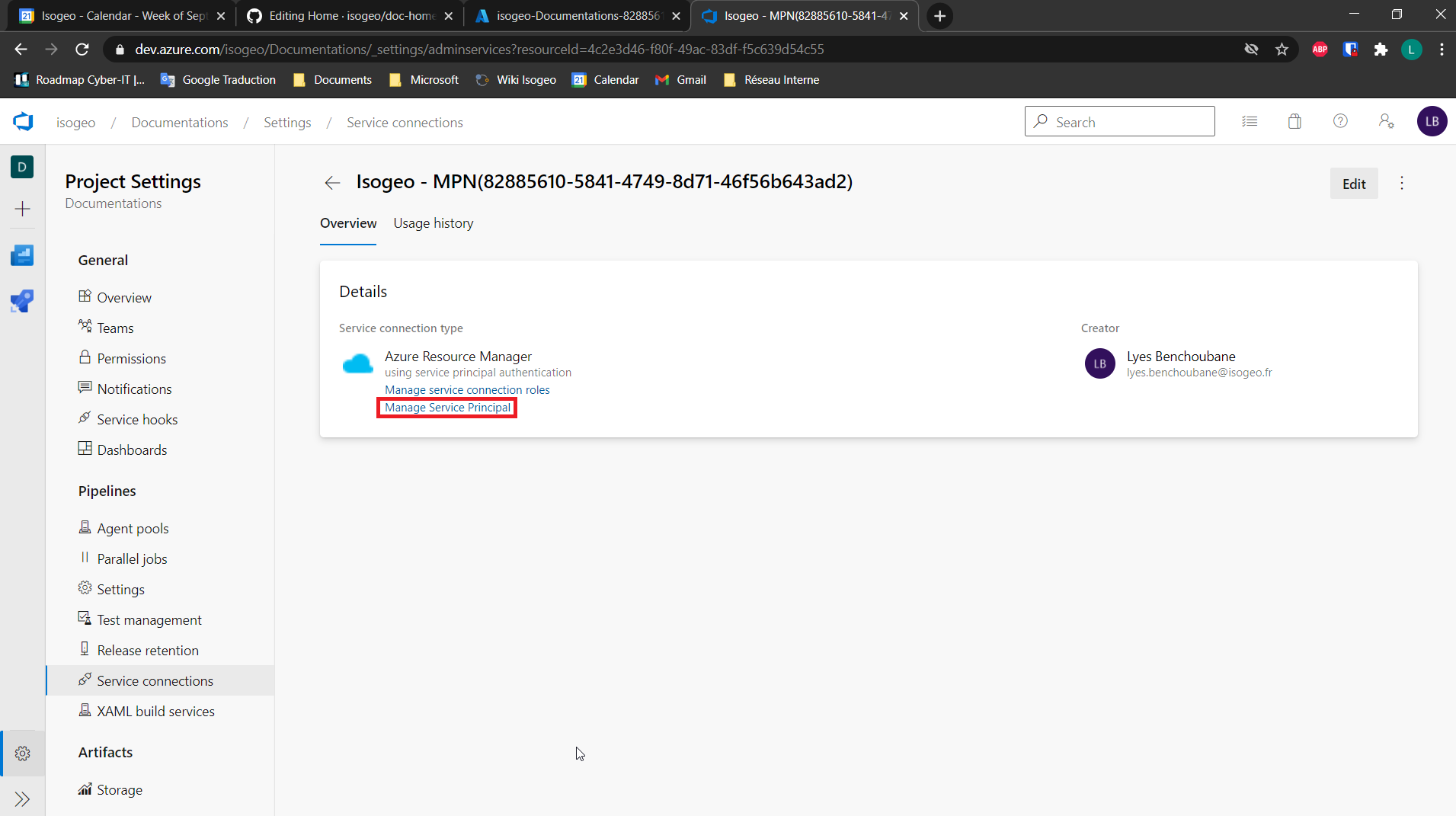Open Google Traduction bookmark
The width and height of the screenshot is (1456, 816).
pyautogui.click(x=219, y=80)
